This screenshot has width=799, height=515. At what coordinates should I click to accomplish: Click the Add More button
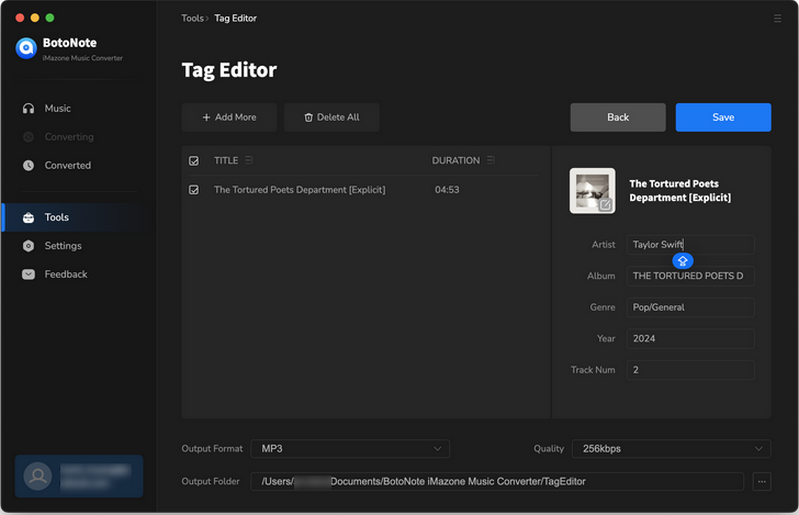(229, 118)
